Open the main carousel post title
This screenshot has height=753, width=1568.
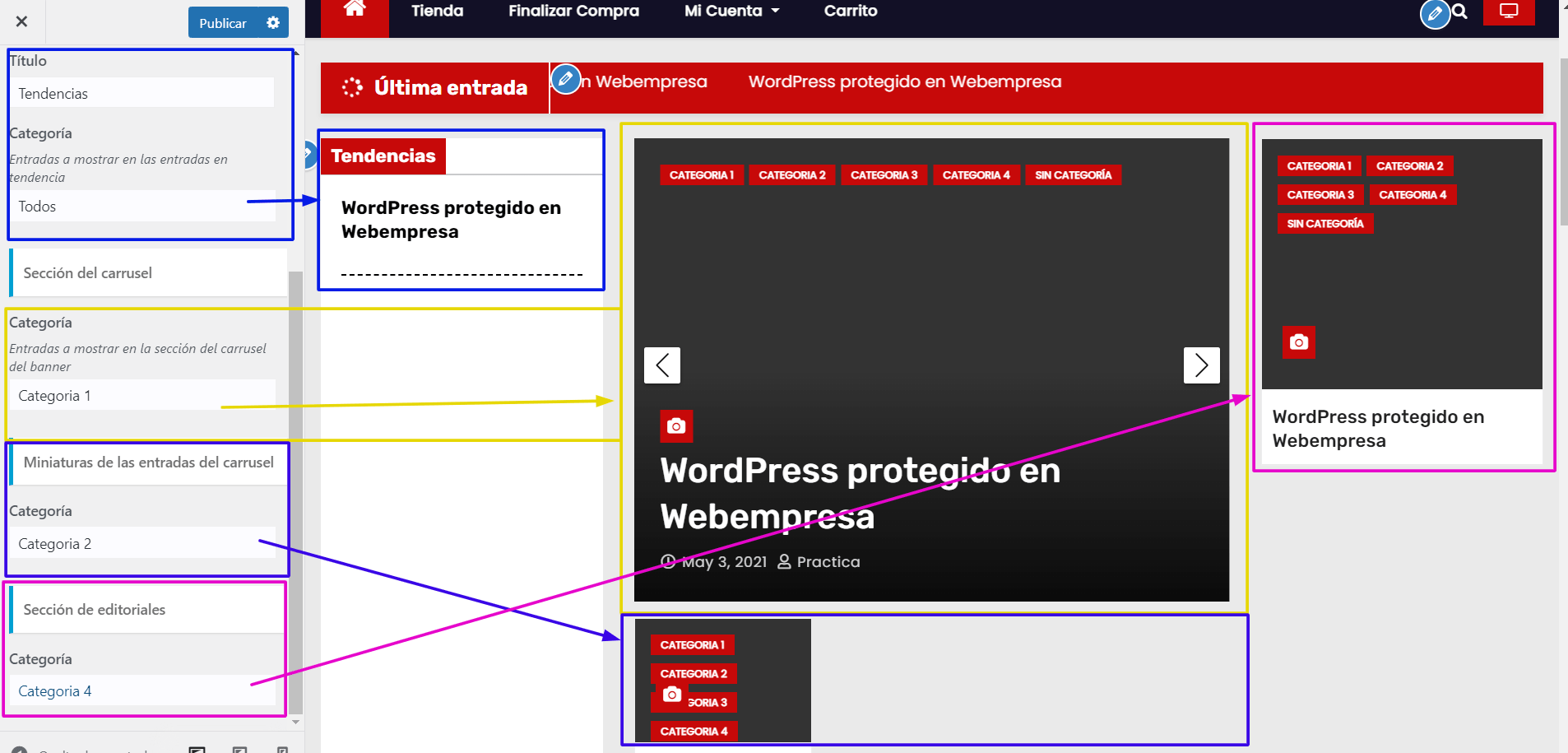tap(861, 494)
